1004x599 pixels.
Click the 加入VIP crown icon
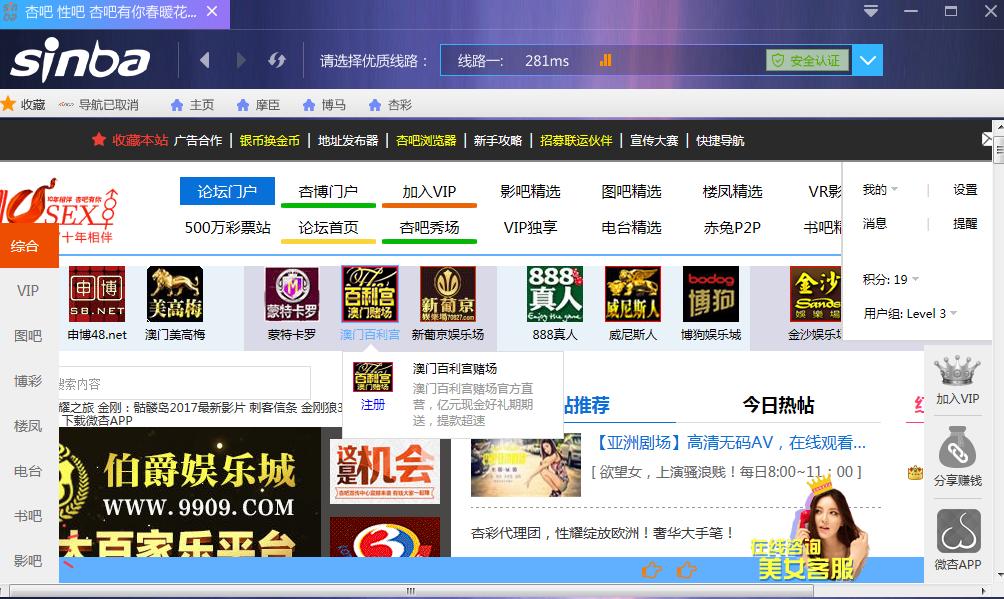click(957, 372)
